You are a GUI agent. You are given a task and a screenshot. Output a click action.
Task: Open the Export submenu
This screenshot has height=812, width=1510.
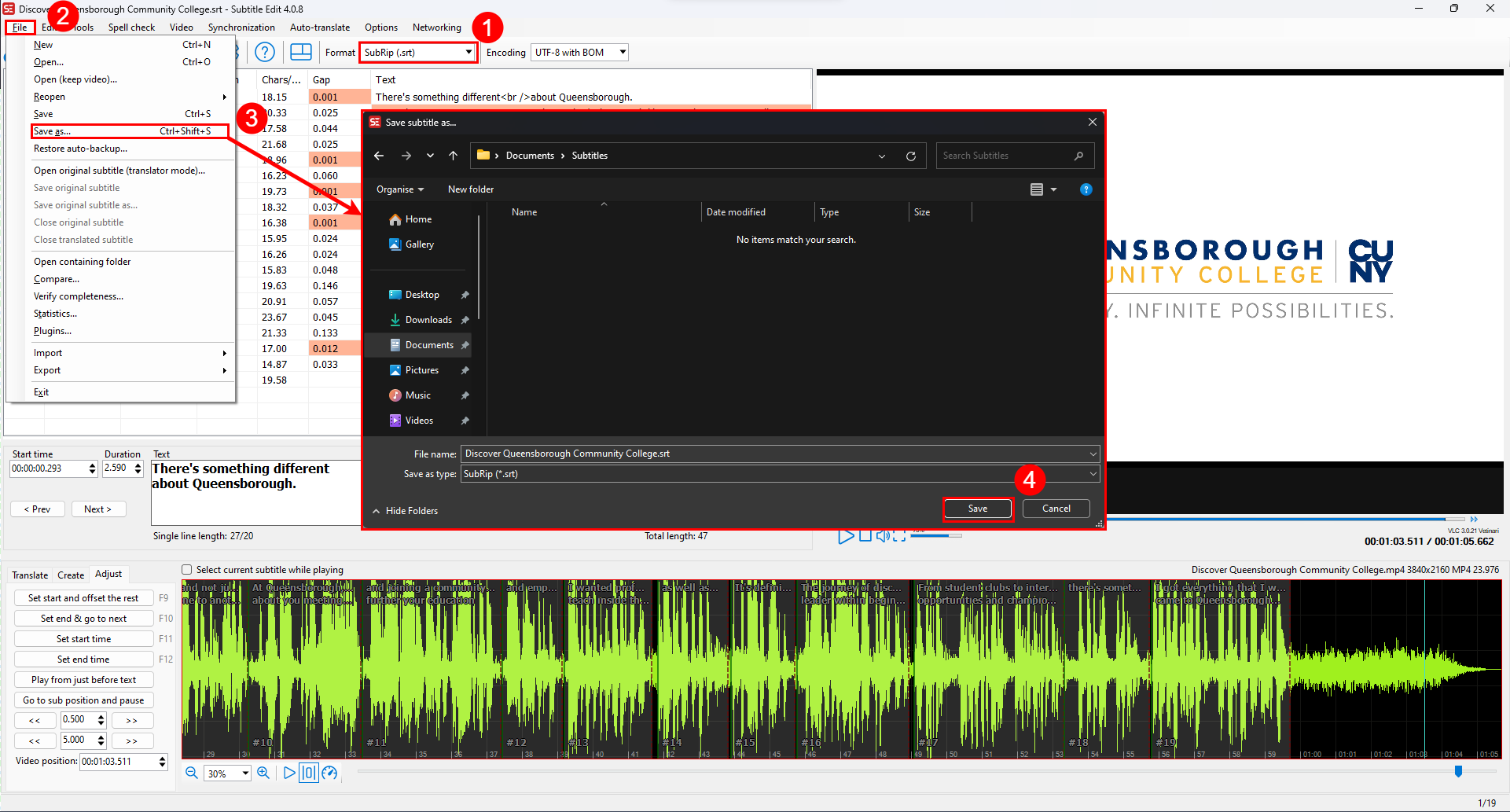pos(120,370)
